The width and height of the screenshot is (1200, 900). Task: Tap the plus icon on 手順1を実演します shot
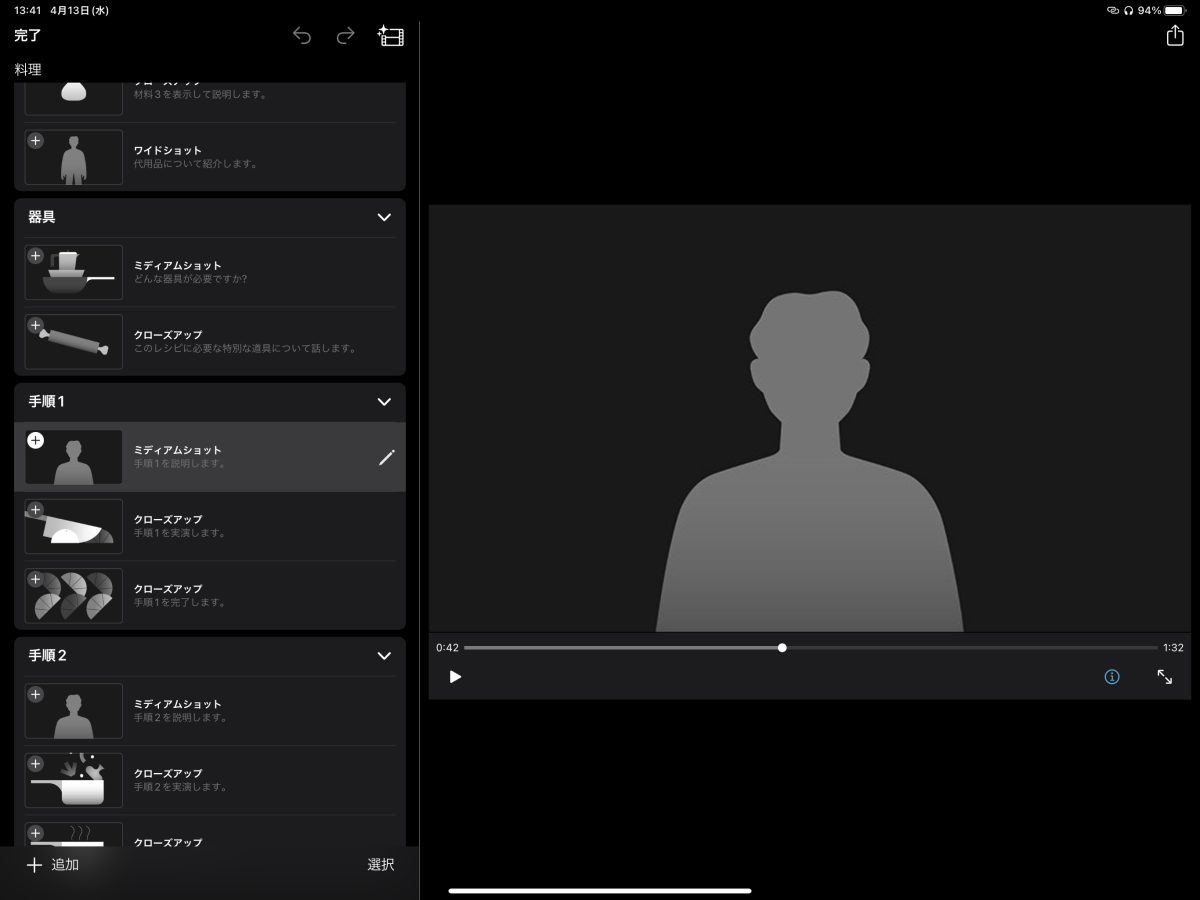36,510
